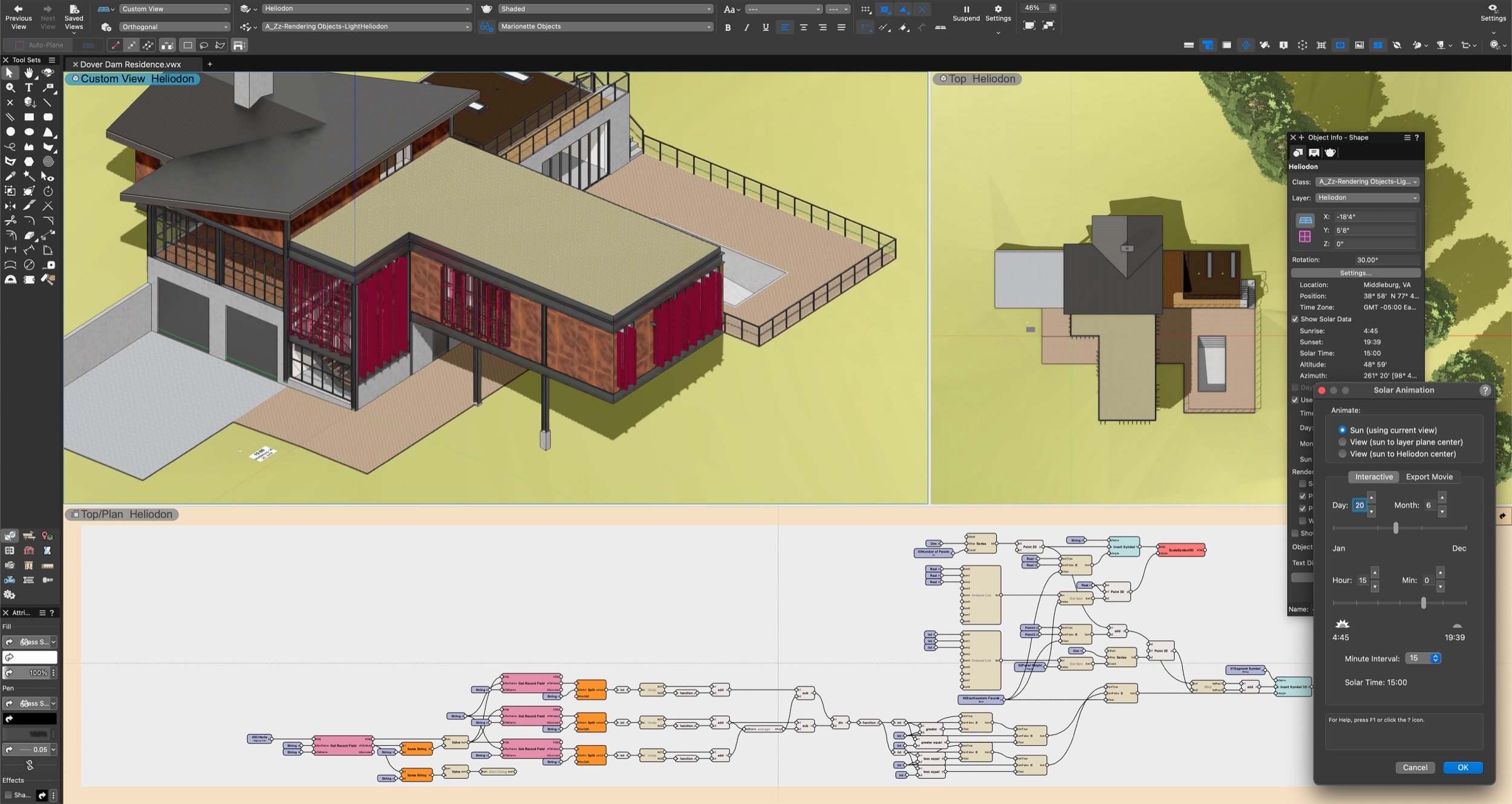1512x804 pixels.
Task: Select the Pan hand tool
Action: pos(28,73)
